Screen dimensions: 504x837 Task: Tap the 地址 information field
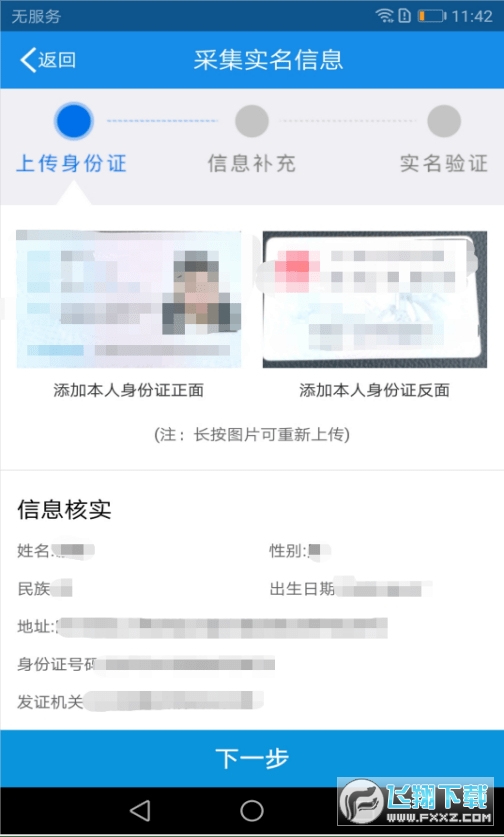202,627
